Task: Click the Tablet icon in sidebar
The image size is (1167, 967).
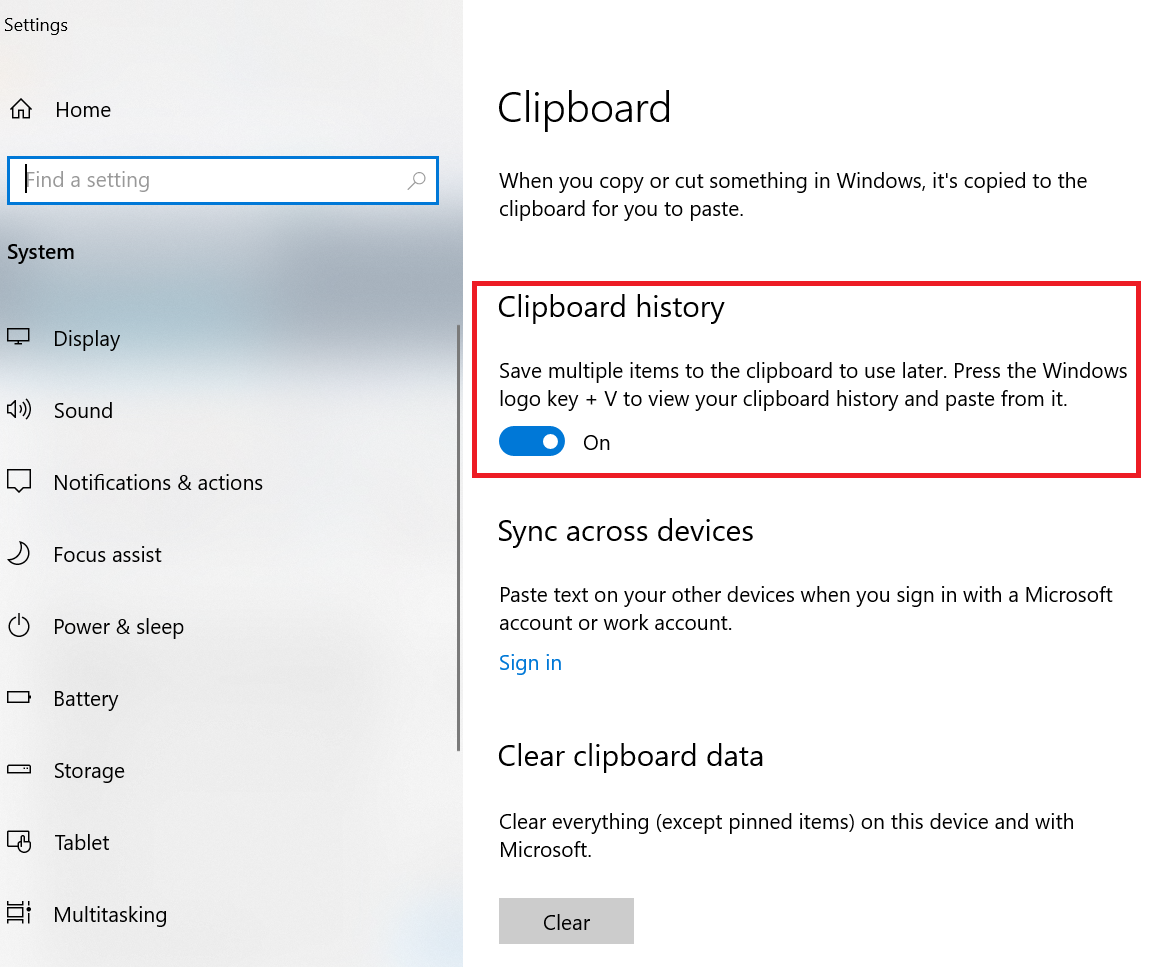Action: 19,842
